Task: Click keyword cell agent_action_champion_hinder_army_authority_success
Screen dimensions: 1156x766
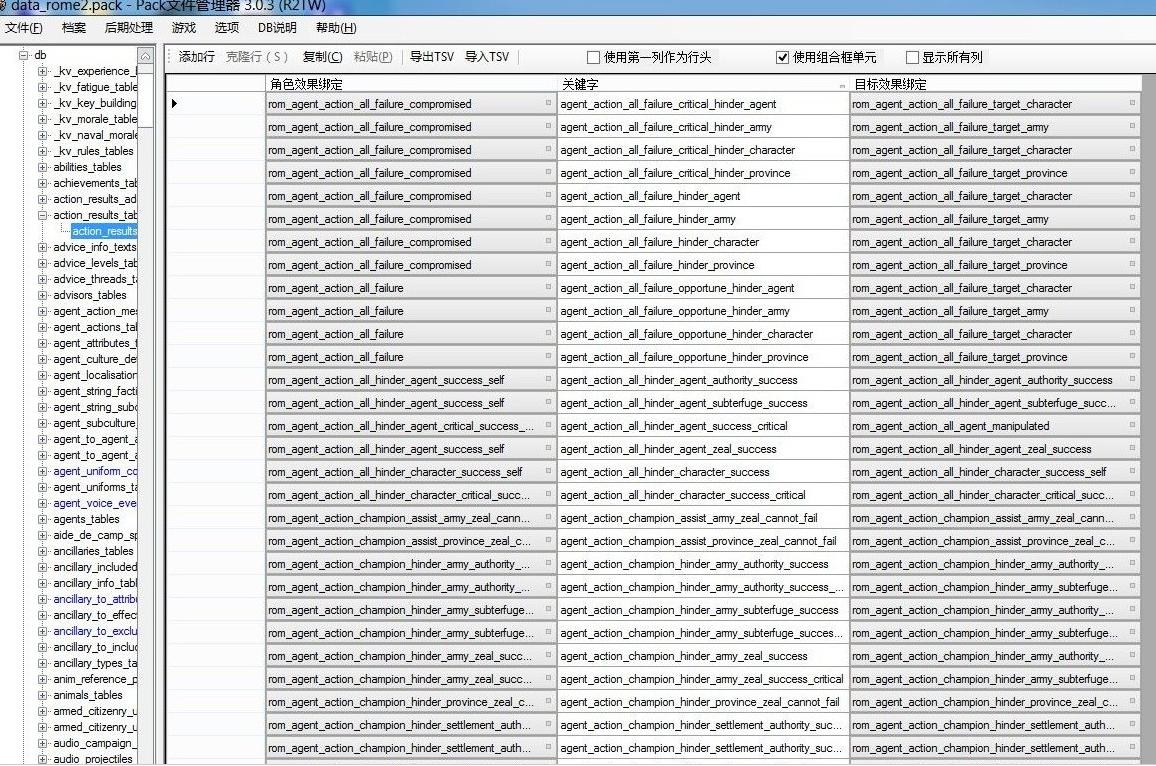Action: click(703, 564)
